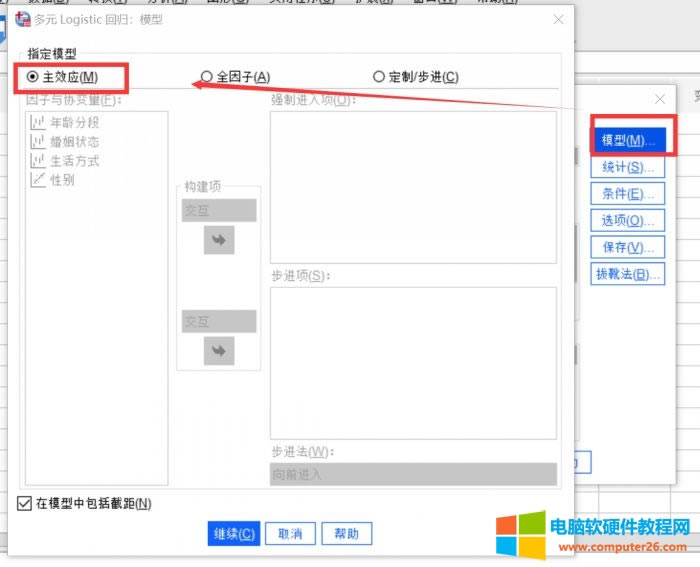The image size is (700, 567).
Task: Open the 统计(S)... settings
Action: click(628, 167)
